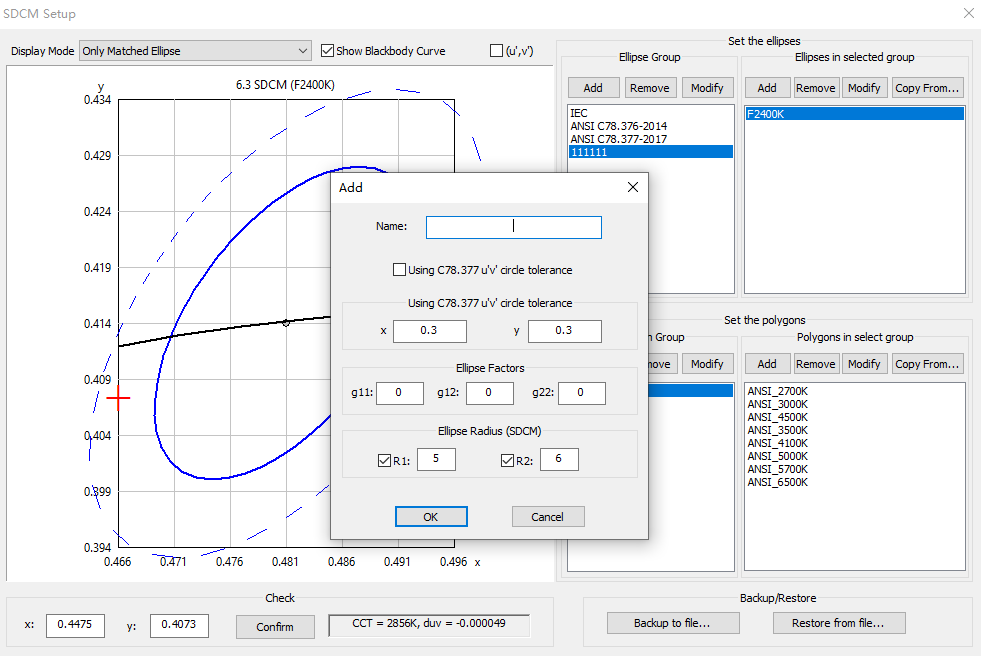Uncheck the R2 radius checkbox
This screenshot has height=656, width=981.
click(507, 461)
